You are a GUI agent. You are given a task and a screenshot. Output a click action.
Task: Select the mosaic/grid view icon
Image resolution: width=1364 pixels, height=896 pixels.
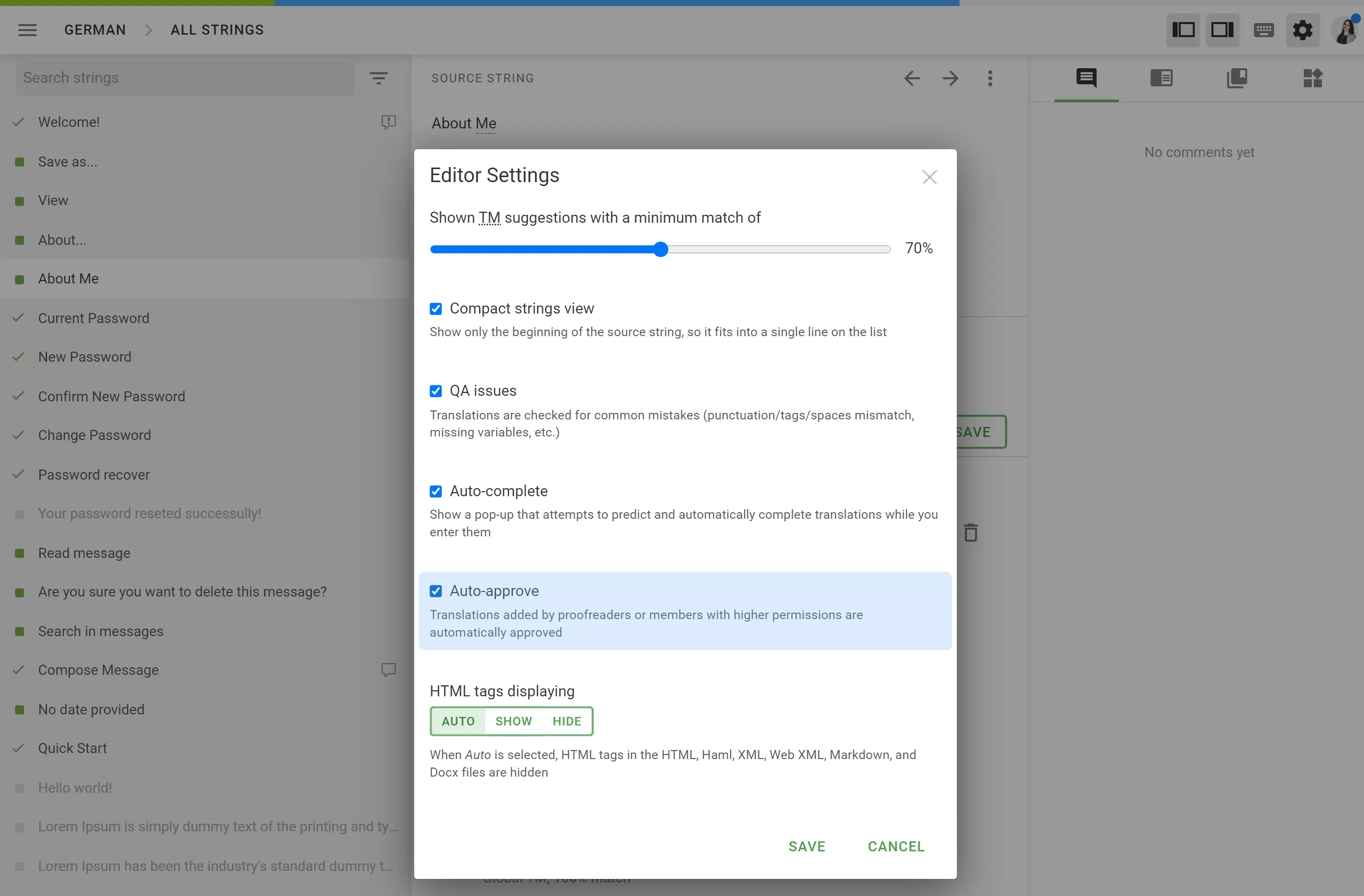(1313, 78)
